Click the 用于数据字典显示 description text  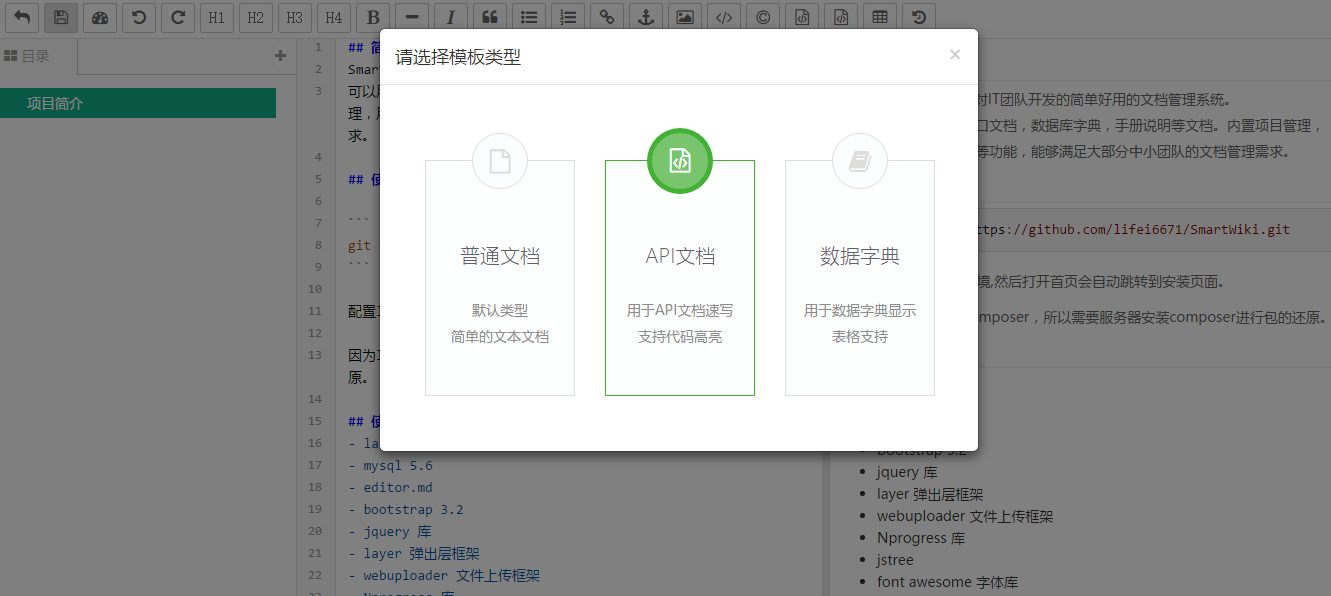point(860,311)
